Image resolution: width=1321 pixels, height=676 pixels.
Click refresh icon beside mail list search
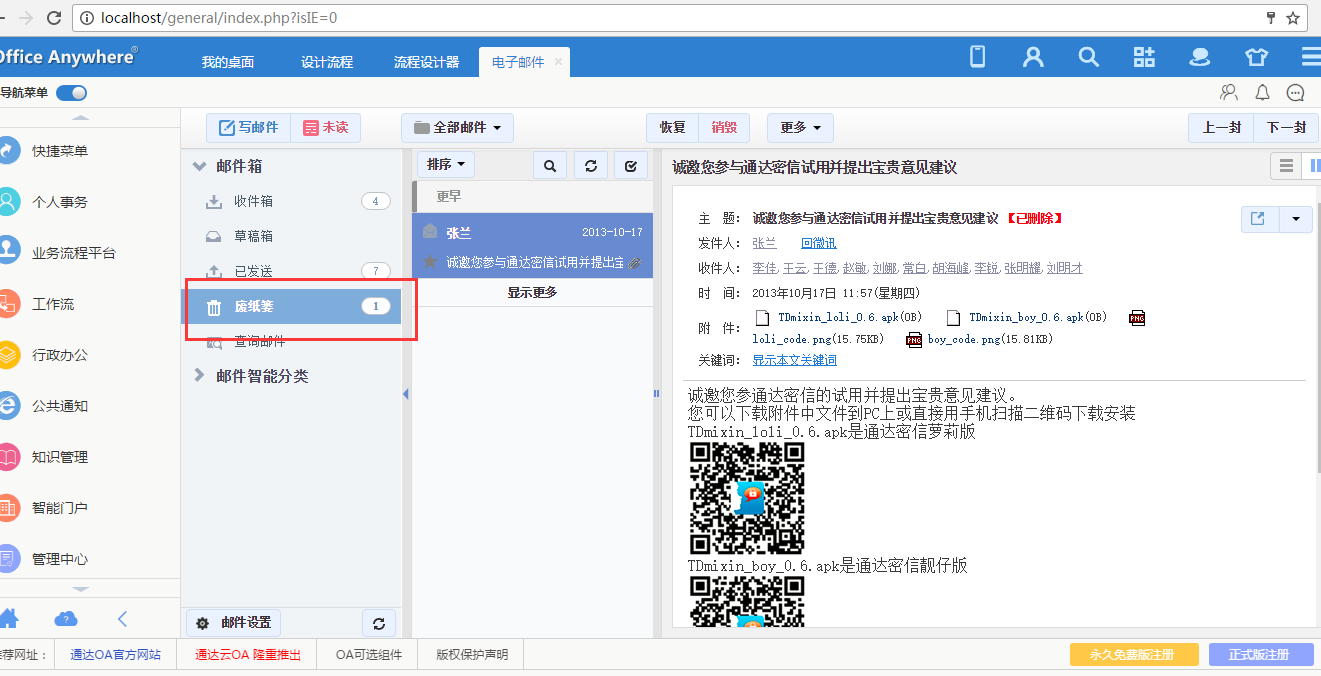coord(591,166)
